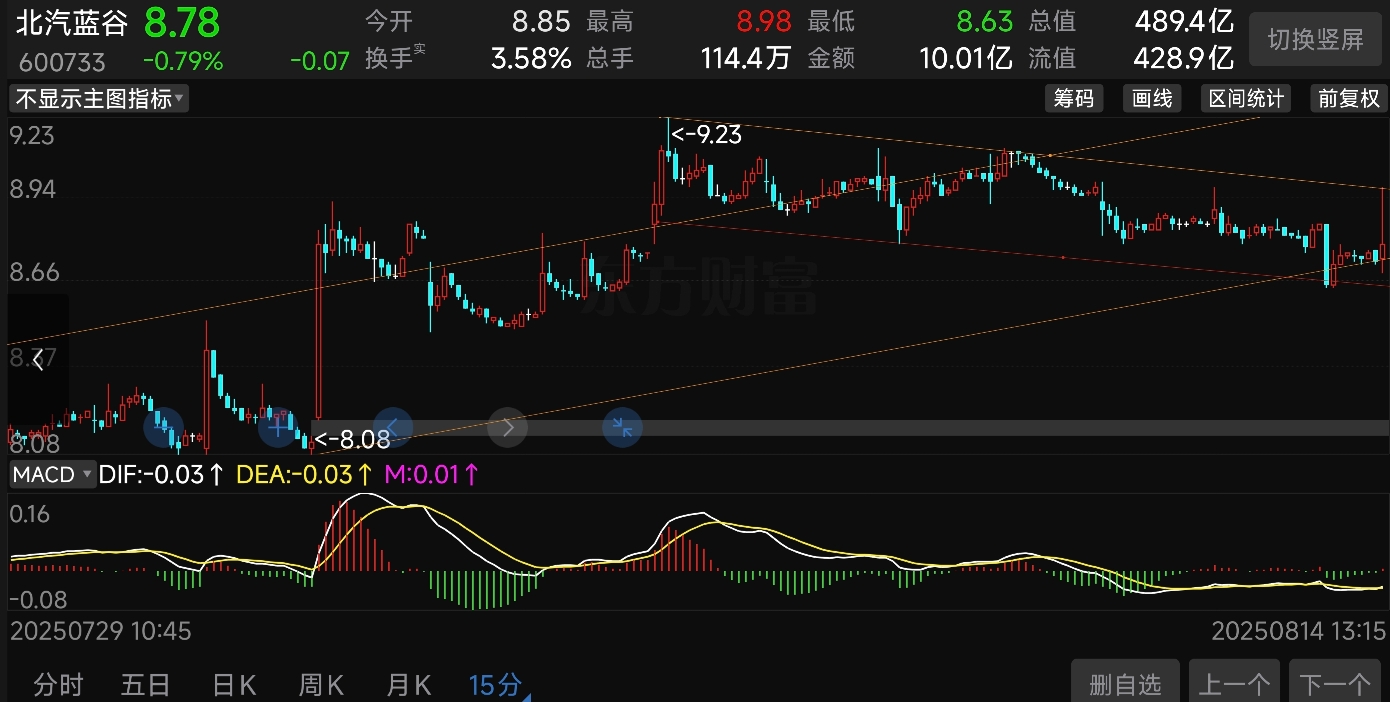Move chart right with right chevron circle

coord(508,428)
